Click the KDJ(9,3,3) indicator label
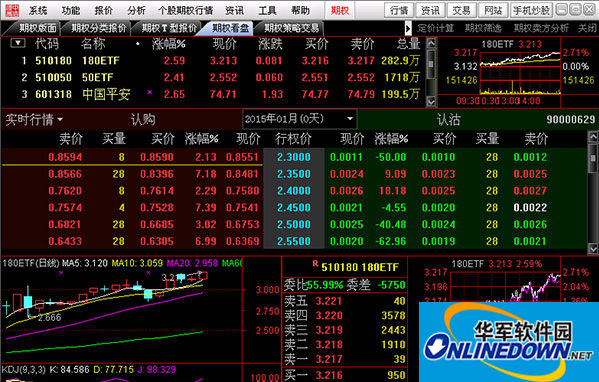This screenshot has width=599, height=382. pos(24,369)
